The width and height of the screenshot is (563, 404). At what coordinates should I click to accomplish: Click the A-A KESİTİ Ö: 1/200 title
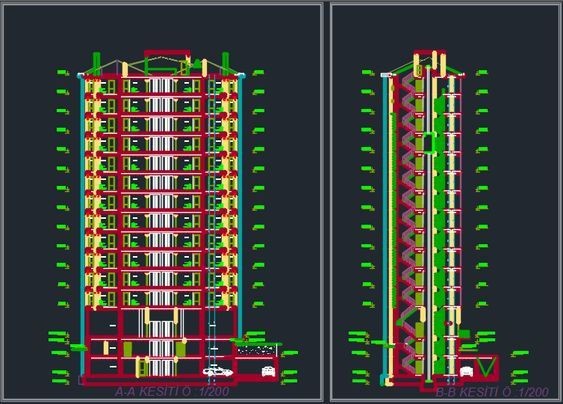coord(172,391)
